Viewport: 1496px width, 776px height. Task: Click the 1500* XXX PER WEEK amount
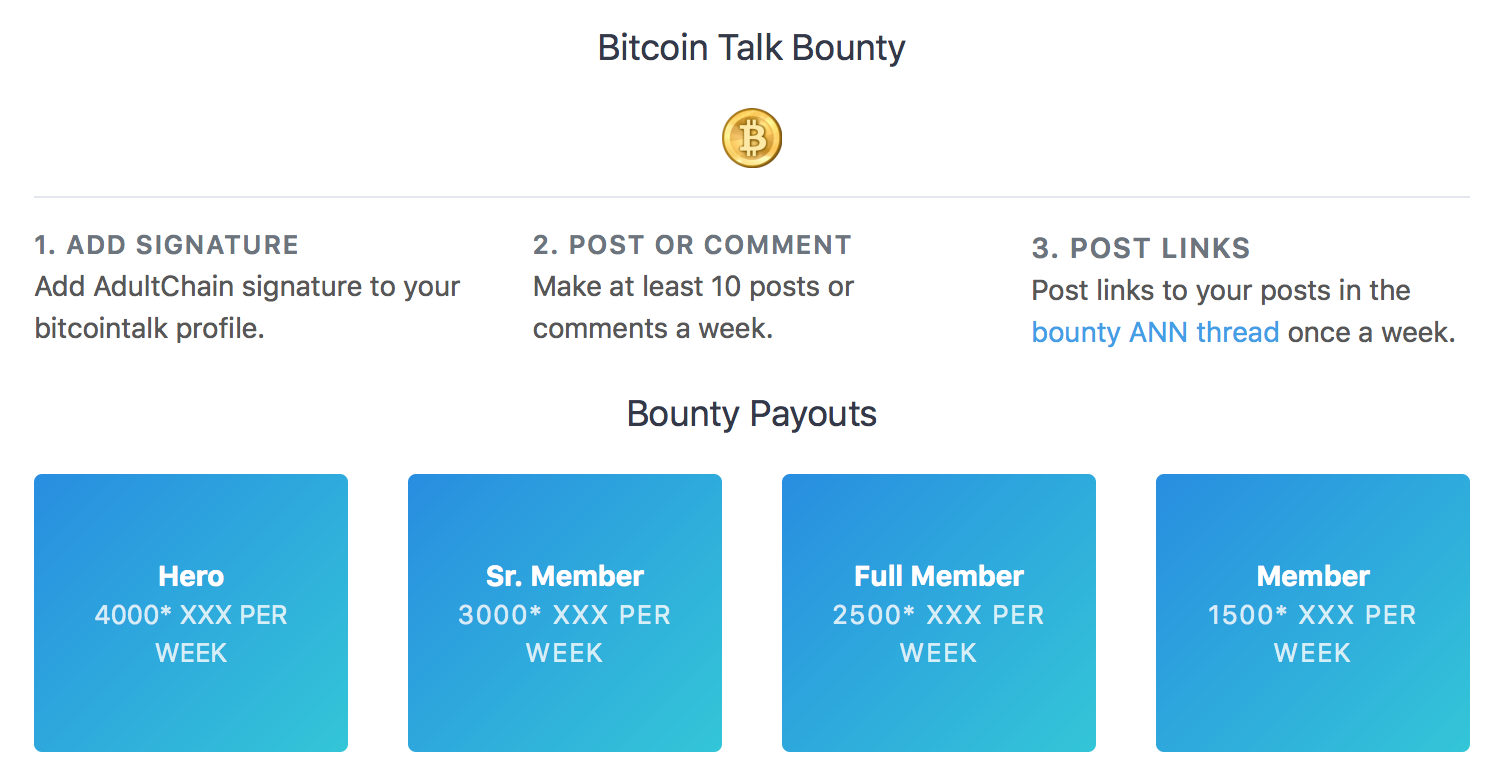(x=1313, y=634)
